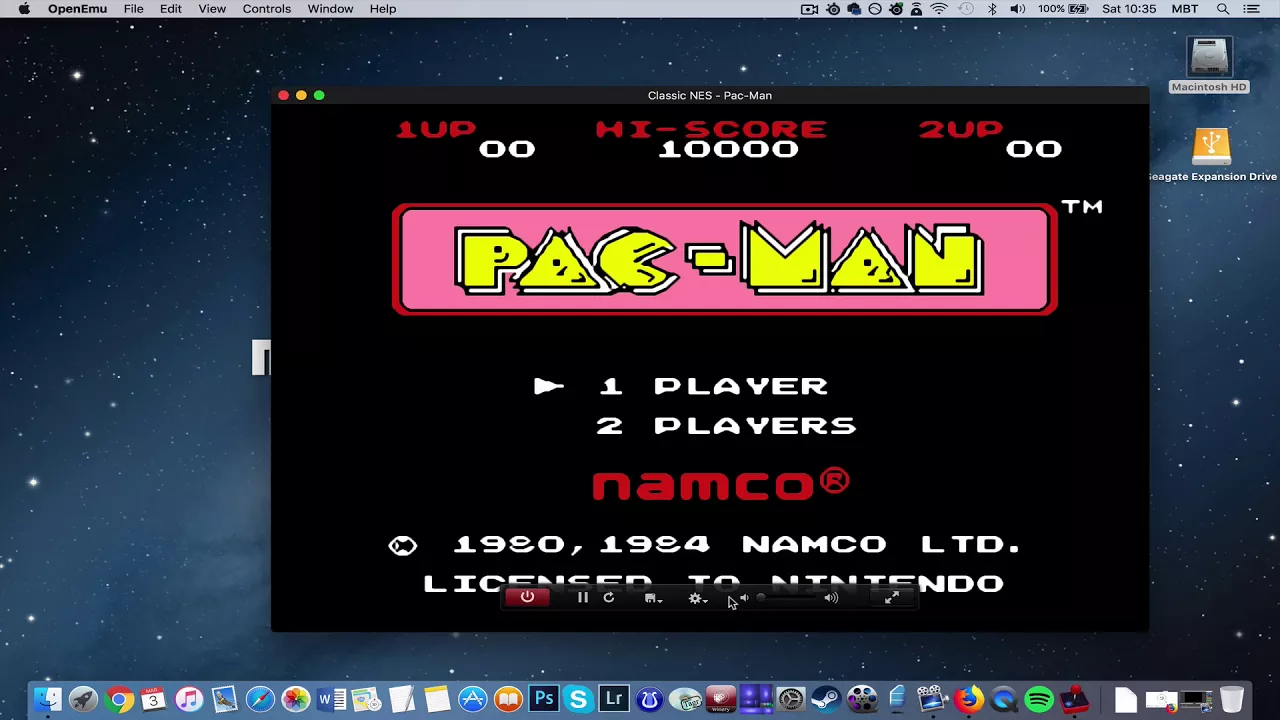The width and height of the screenshot is (1280, 720).
Task: Open the save states dropdown
Action: tap(653, 598)
